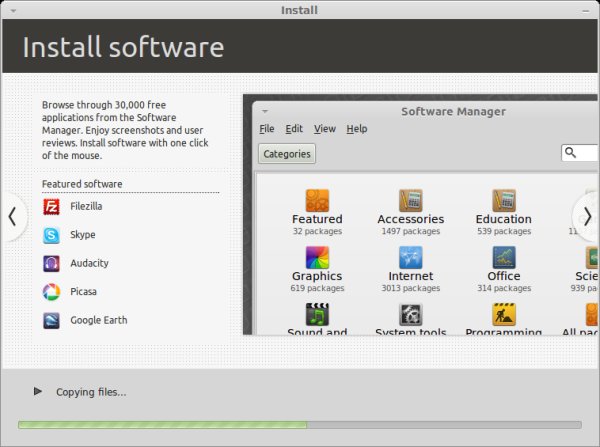Open the window menu arrow in Install titlebar
This screenshot has height=447, width=600.
tap(11, 10)
